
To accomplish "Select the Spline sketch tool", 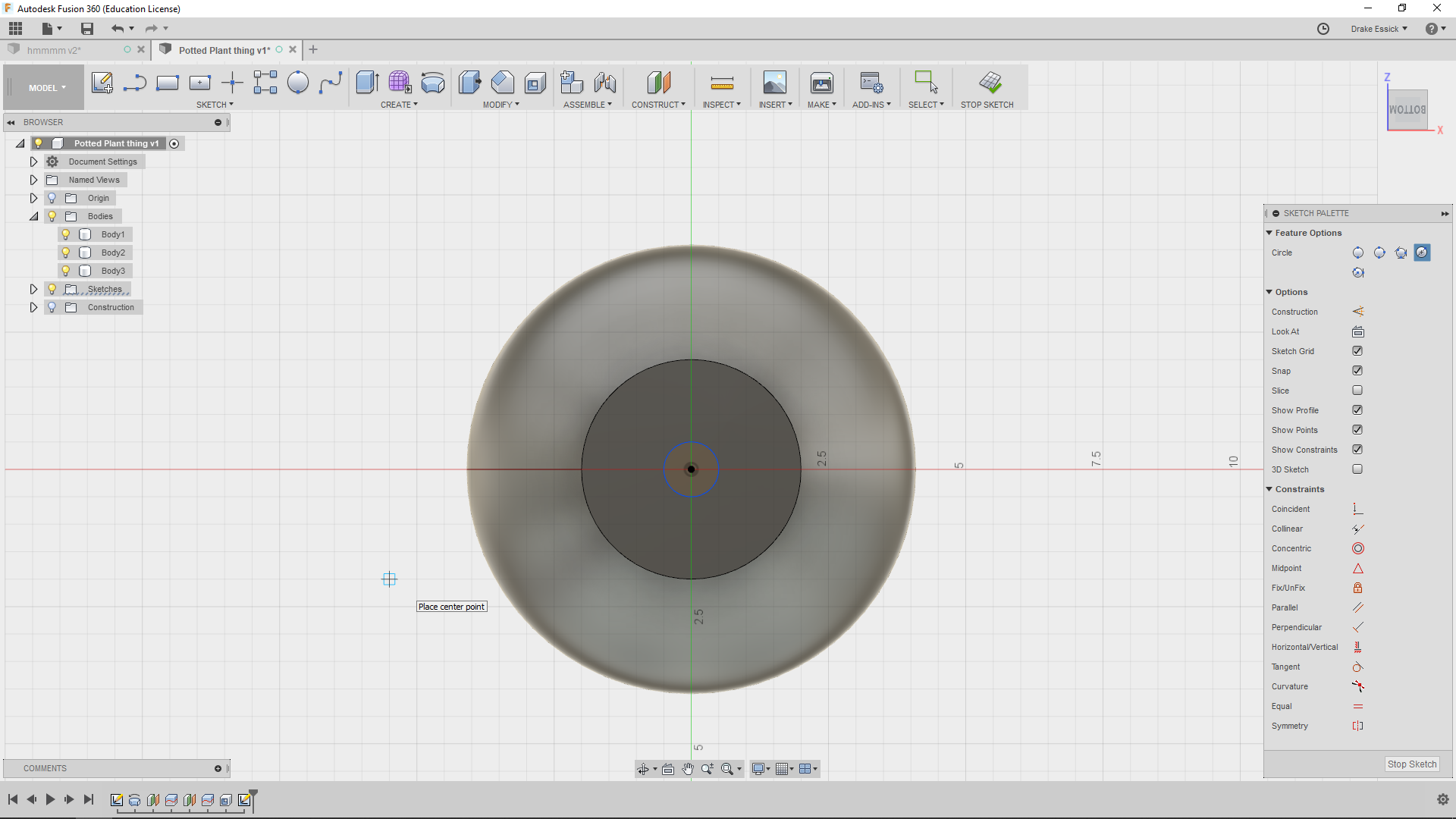I will (331, 83).
